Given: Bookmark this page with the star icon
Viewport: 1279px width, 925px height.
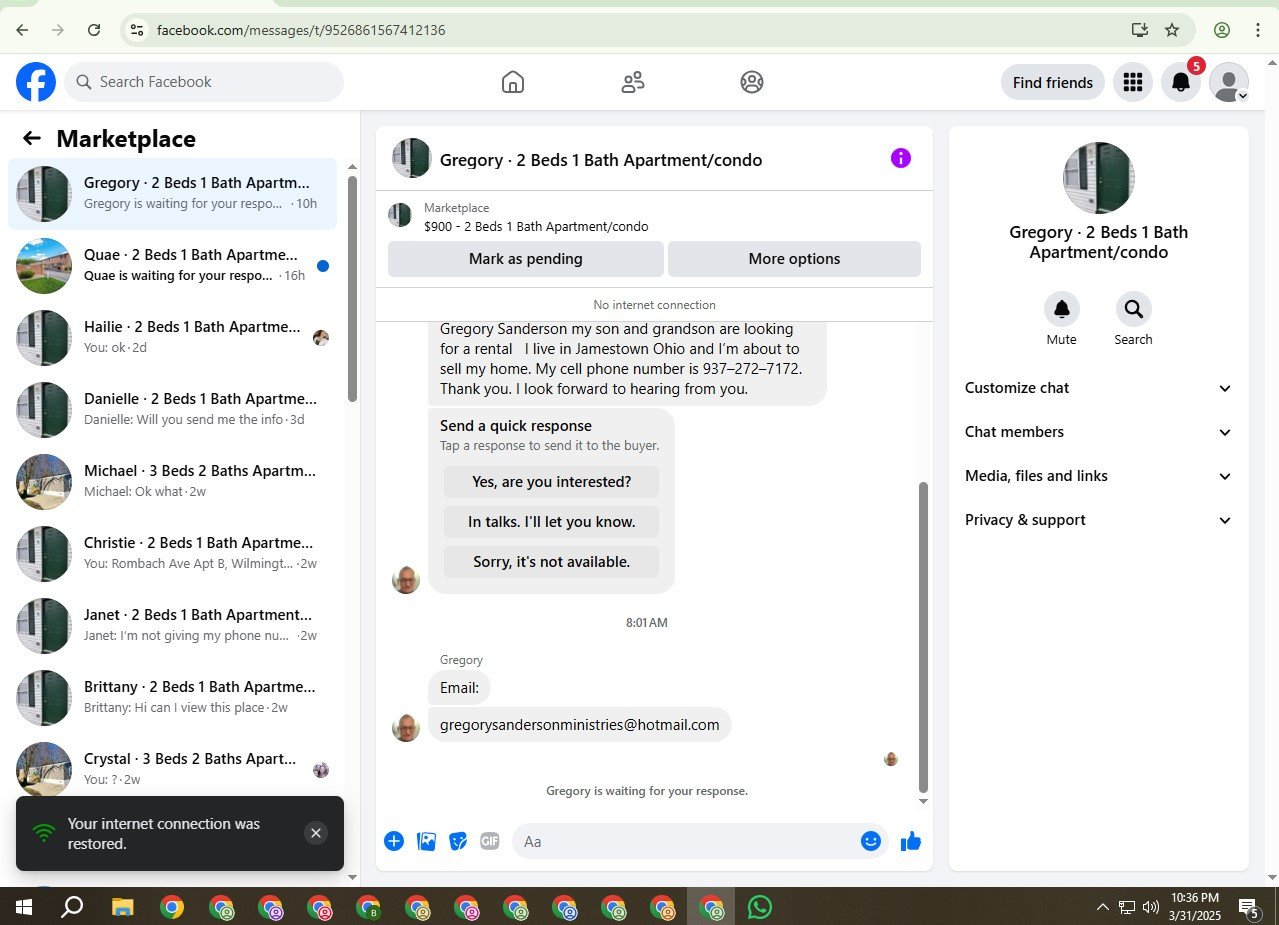Looking at the screenshot, I should tap(1172, 30).
